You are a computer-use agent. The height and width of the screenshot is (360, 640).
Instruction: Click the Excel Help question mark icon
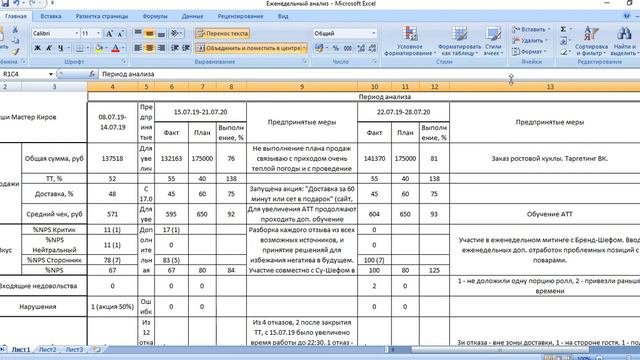click(x=627, y=16)
